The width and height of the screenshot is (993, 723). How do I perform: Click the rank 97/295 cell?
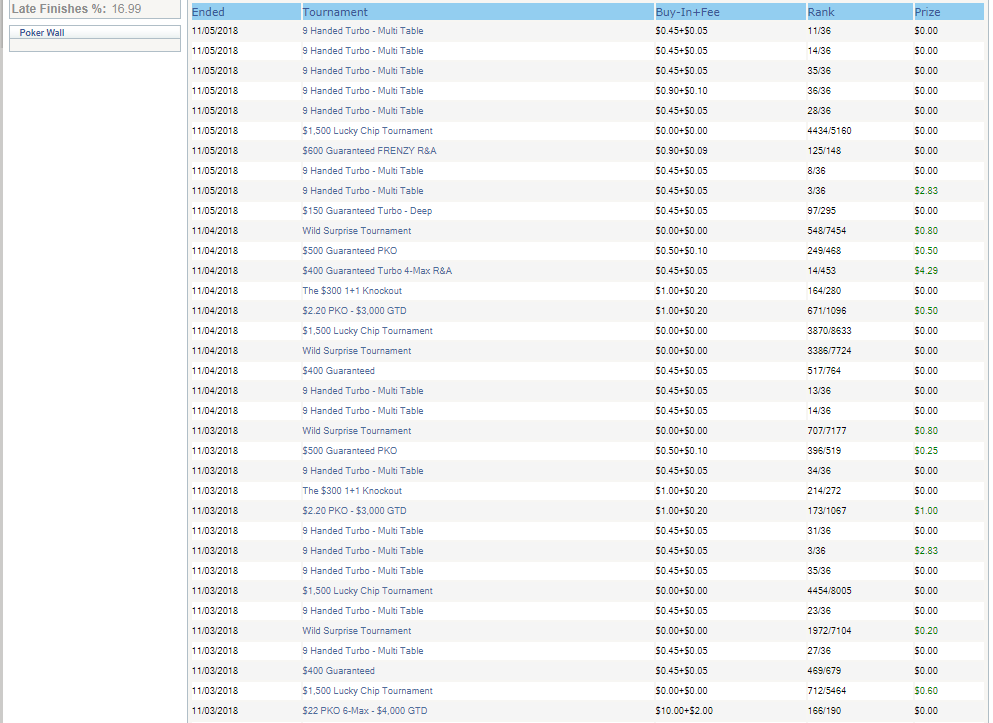(x=821, y=211)
